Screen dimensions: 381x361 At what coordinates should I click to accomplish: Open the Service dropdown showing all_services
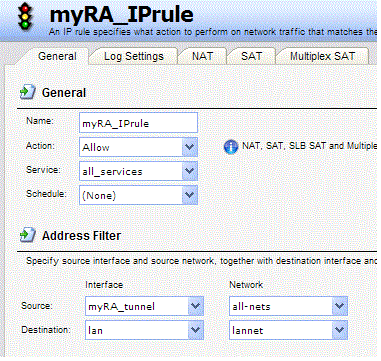pyautogui.click(x=138, y=171)
